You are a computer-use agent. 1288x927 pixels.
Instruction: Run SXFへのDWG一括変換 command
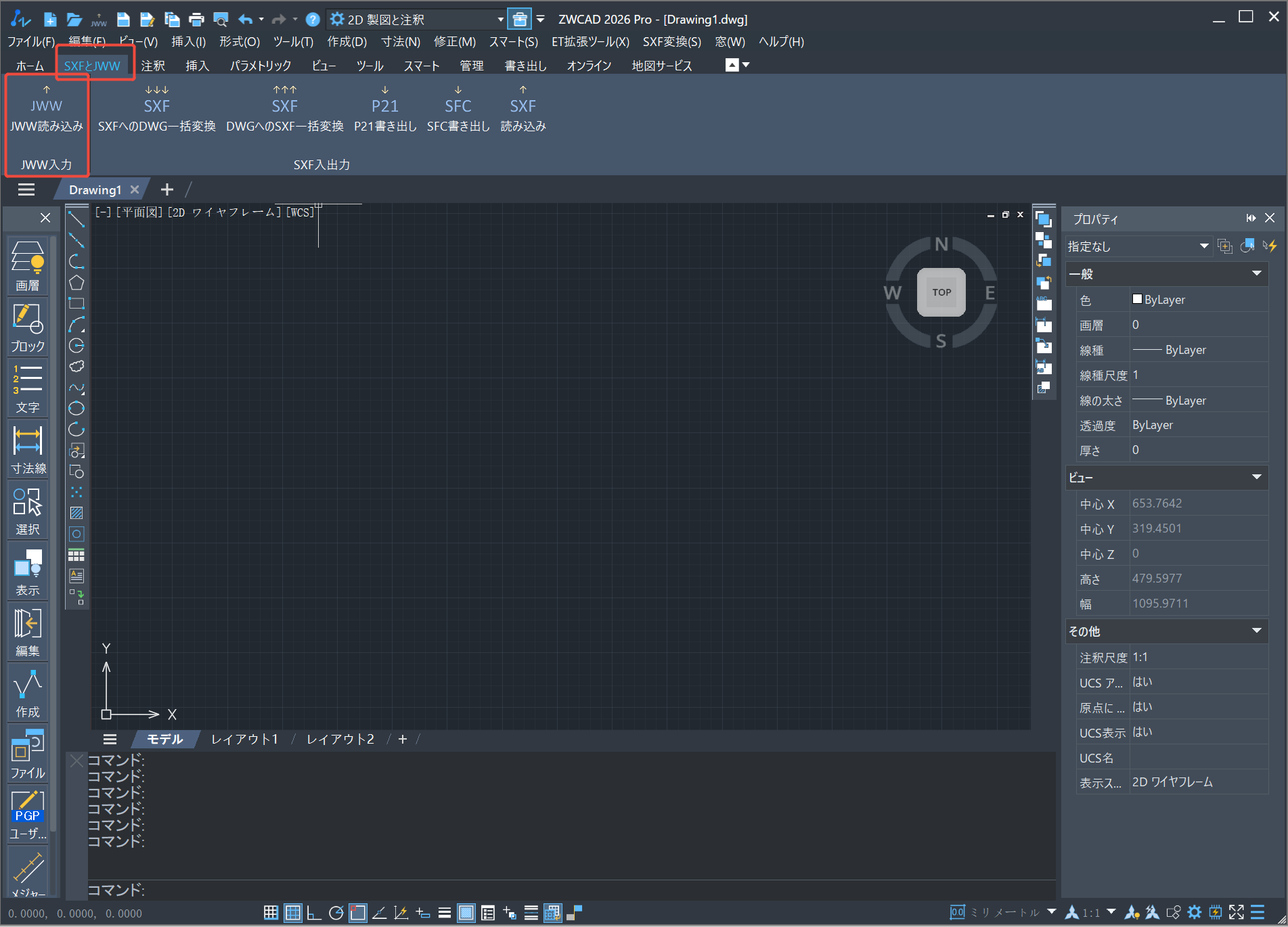[x=157, y=109]
